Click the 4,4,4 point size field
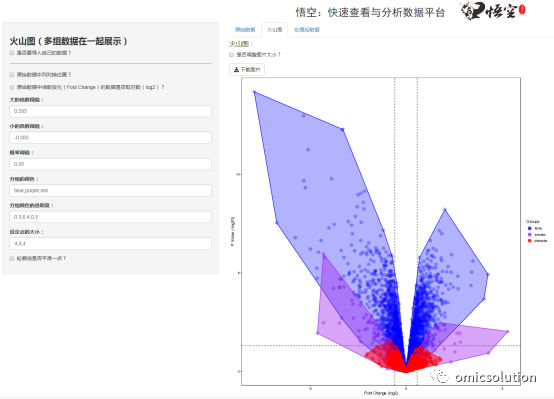Screen dimensions: 554x399 (111, 243)
